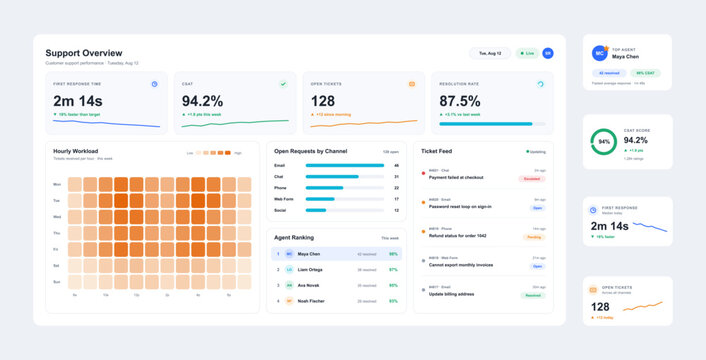The width and height of the screenshot is (706, 360).
Task: Click the CSAT green sparkline
Action: coord(235,123)
